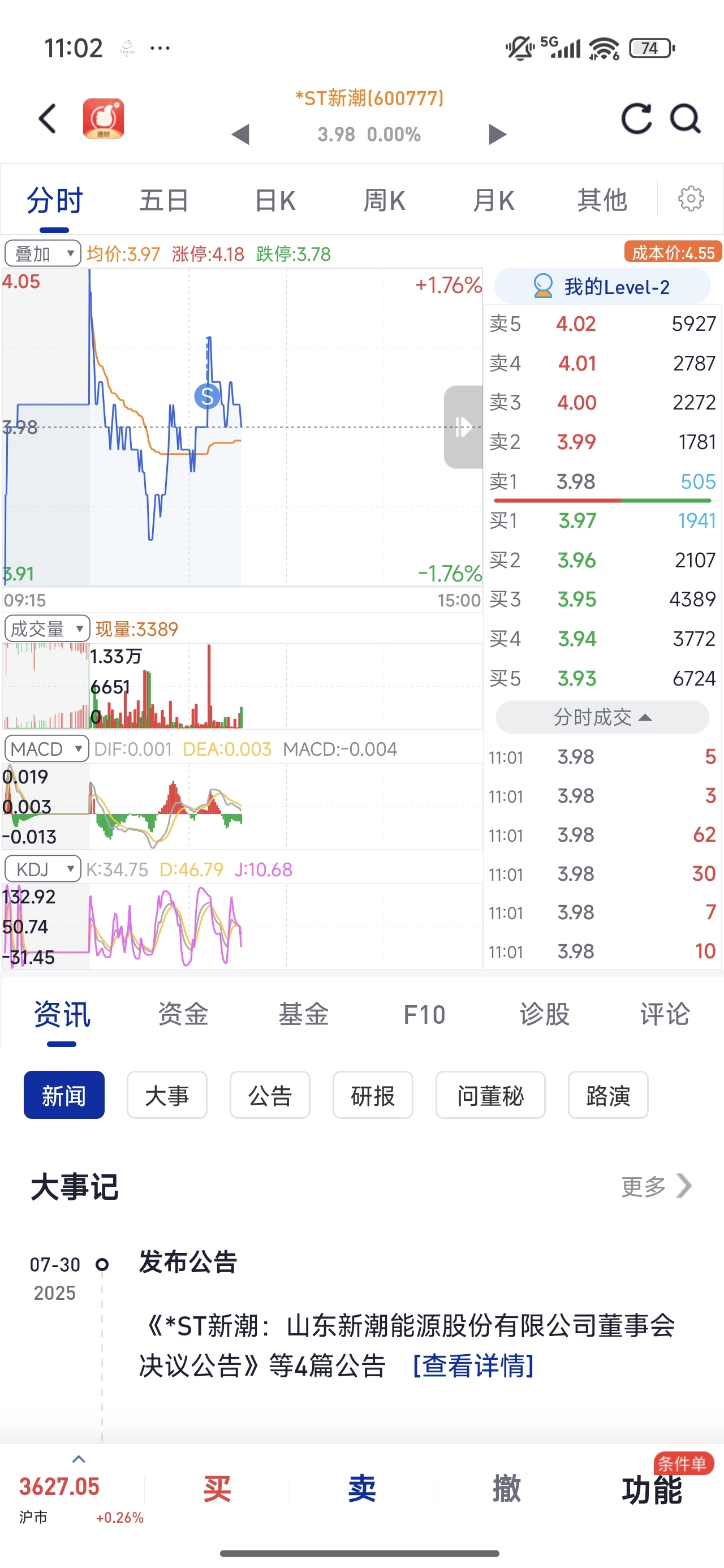724x1568 pixels.
Task: Select the 公告 filter chip
Action: [x=270, y=1095]
